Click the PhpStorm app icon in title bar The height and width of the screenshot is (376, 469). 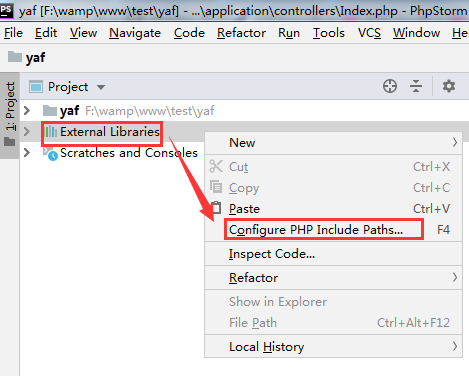pos(7,10)
